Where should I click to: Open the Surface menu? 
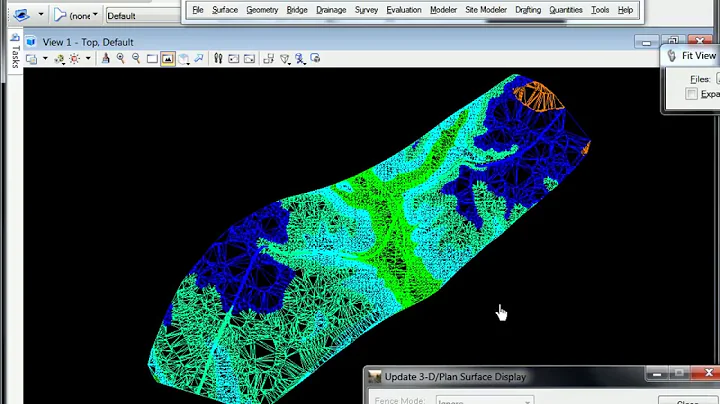click(225, 10)
